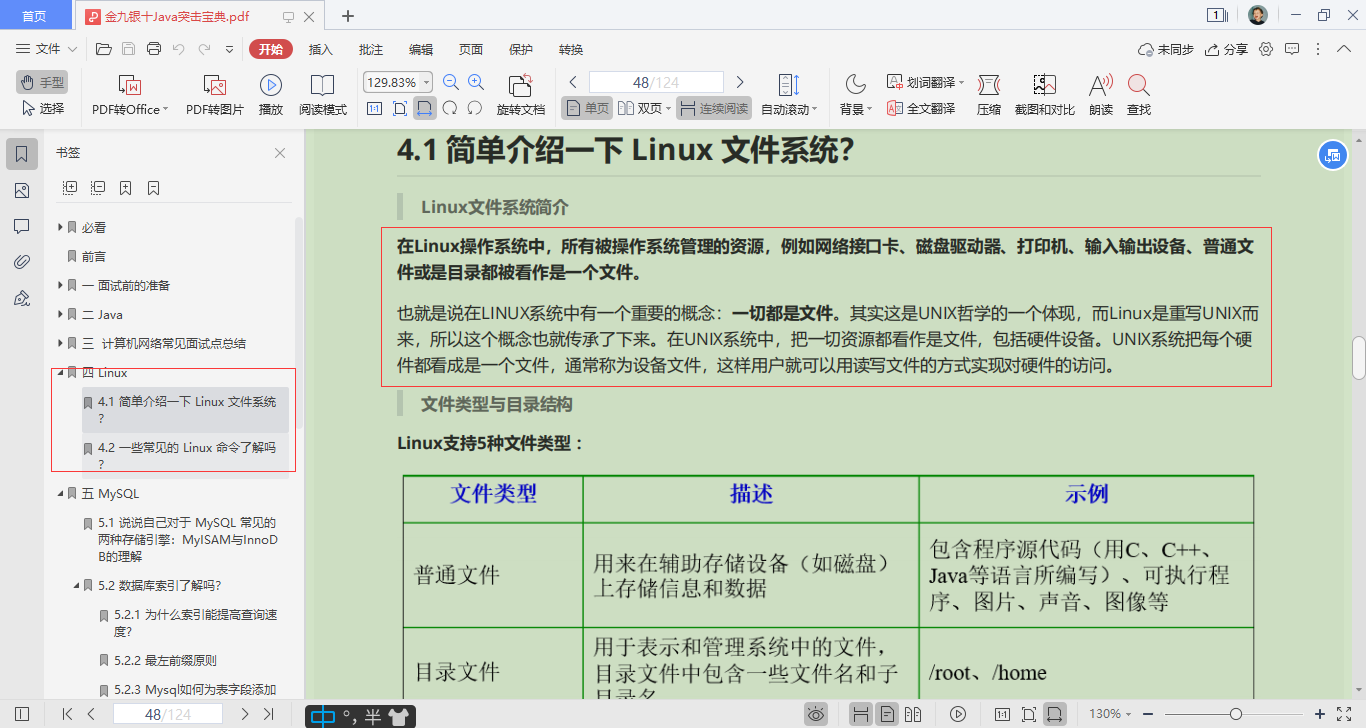Start slideshow with the 播放 icon
Screen dimensions: 1366x728
[x=270, y=95]
